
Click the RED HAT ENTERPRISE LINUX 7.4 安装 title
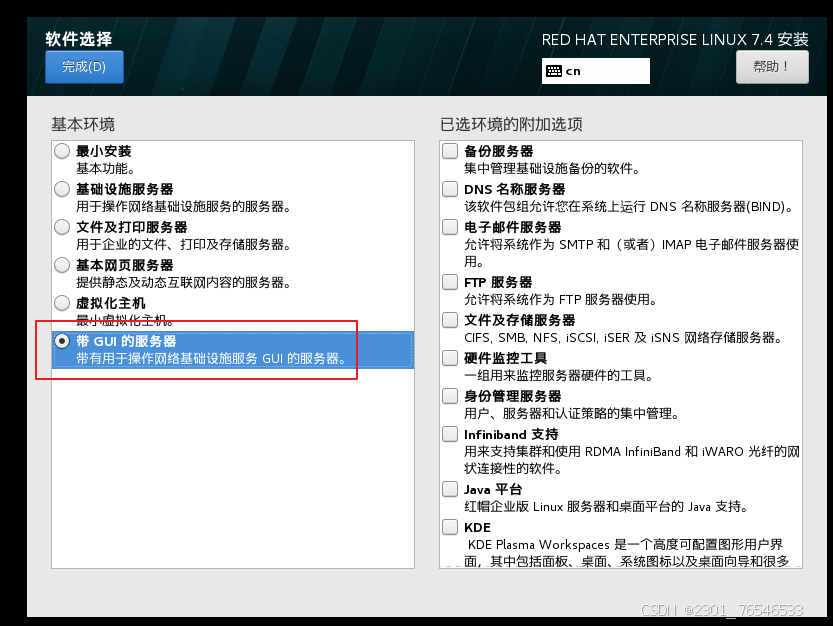point(675,40)
